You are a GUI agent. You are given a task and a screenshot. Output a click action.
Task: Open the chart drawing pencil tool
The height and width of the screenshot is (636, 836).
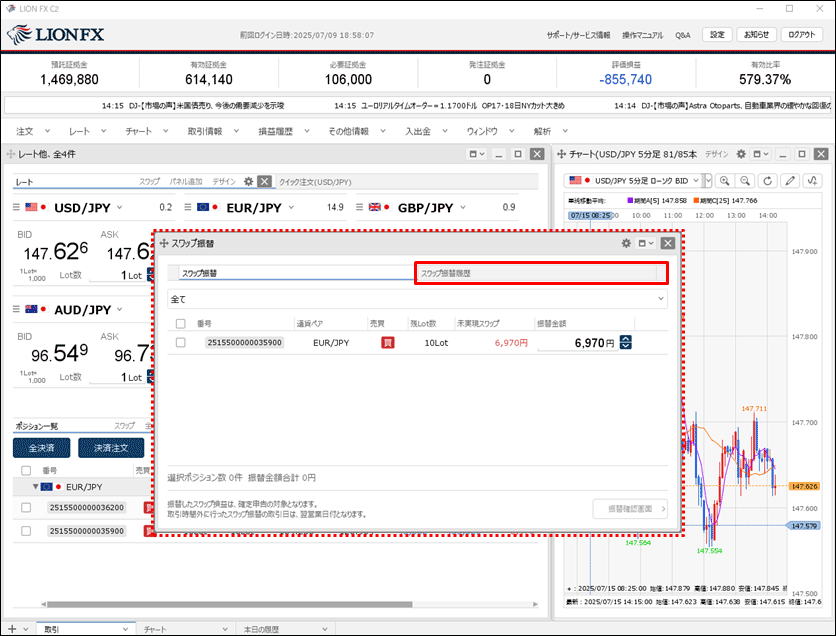click(790, 181)
